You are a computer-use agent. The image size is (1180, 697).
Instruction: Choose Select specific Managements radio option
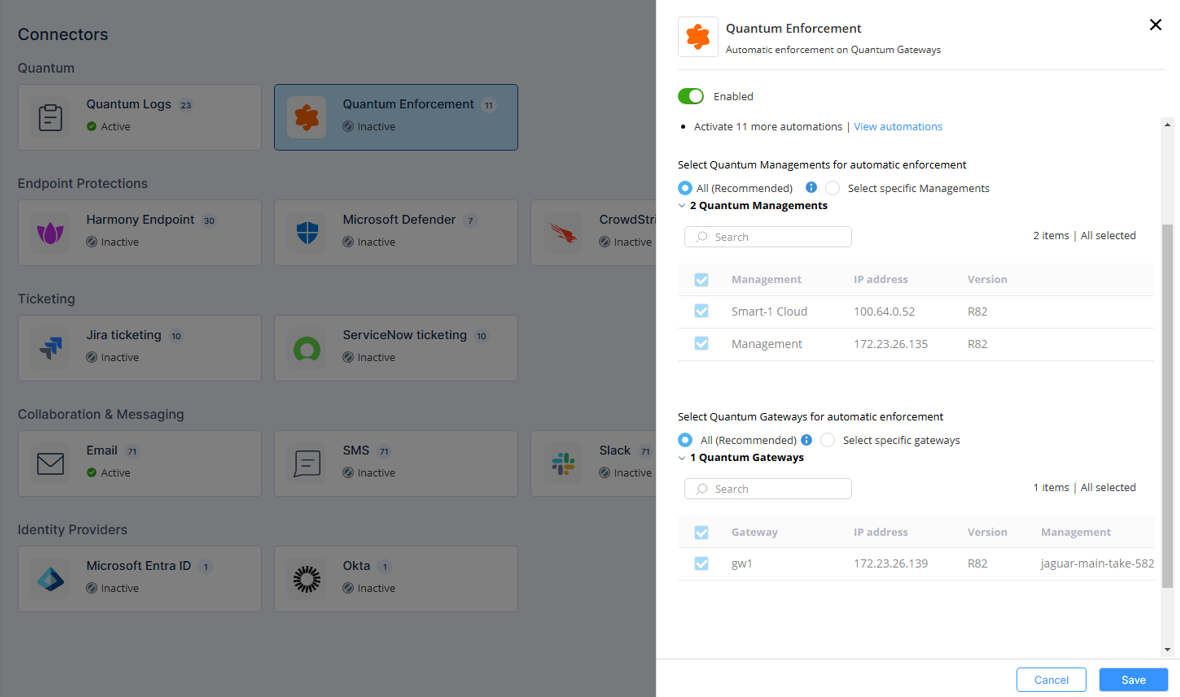pyautogui.click(x=832, y=187)
